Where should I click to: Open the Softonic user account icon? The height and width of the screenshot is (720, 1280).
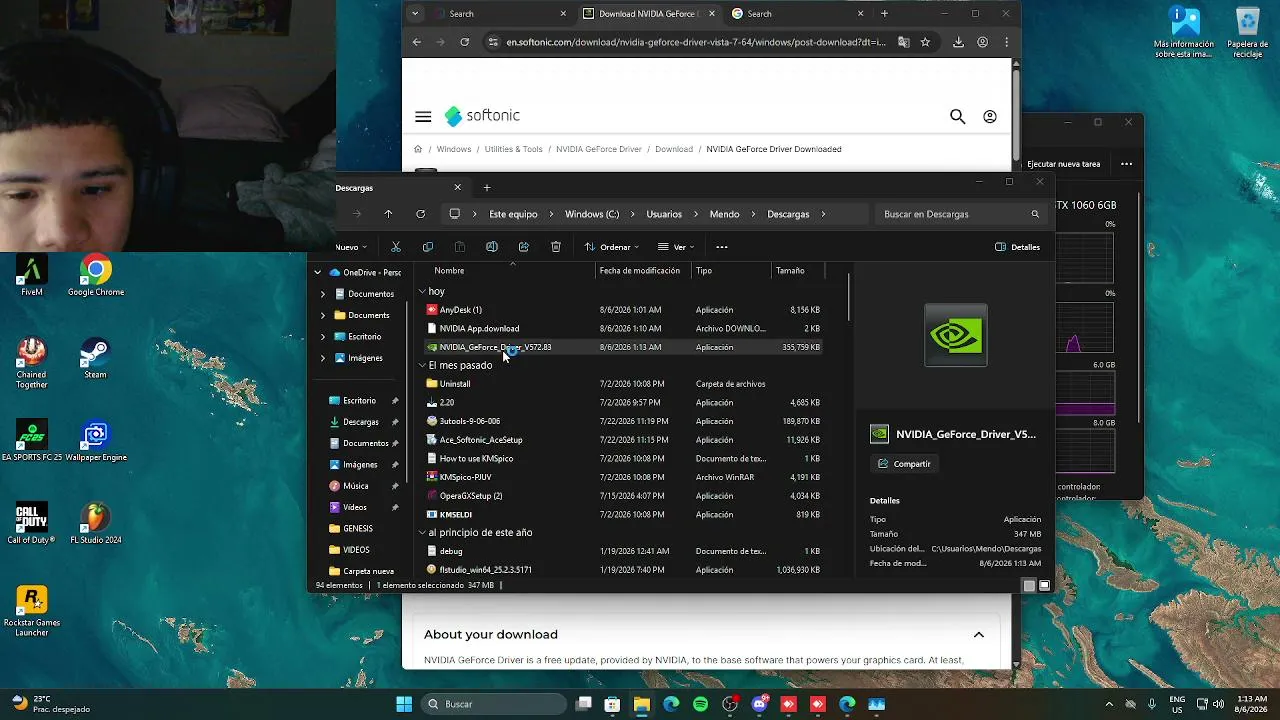click(990, 117)
